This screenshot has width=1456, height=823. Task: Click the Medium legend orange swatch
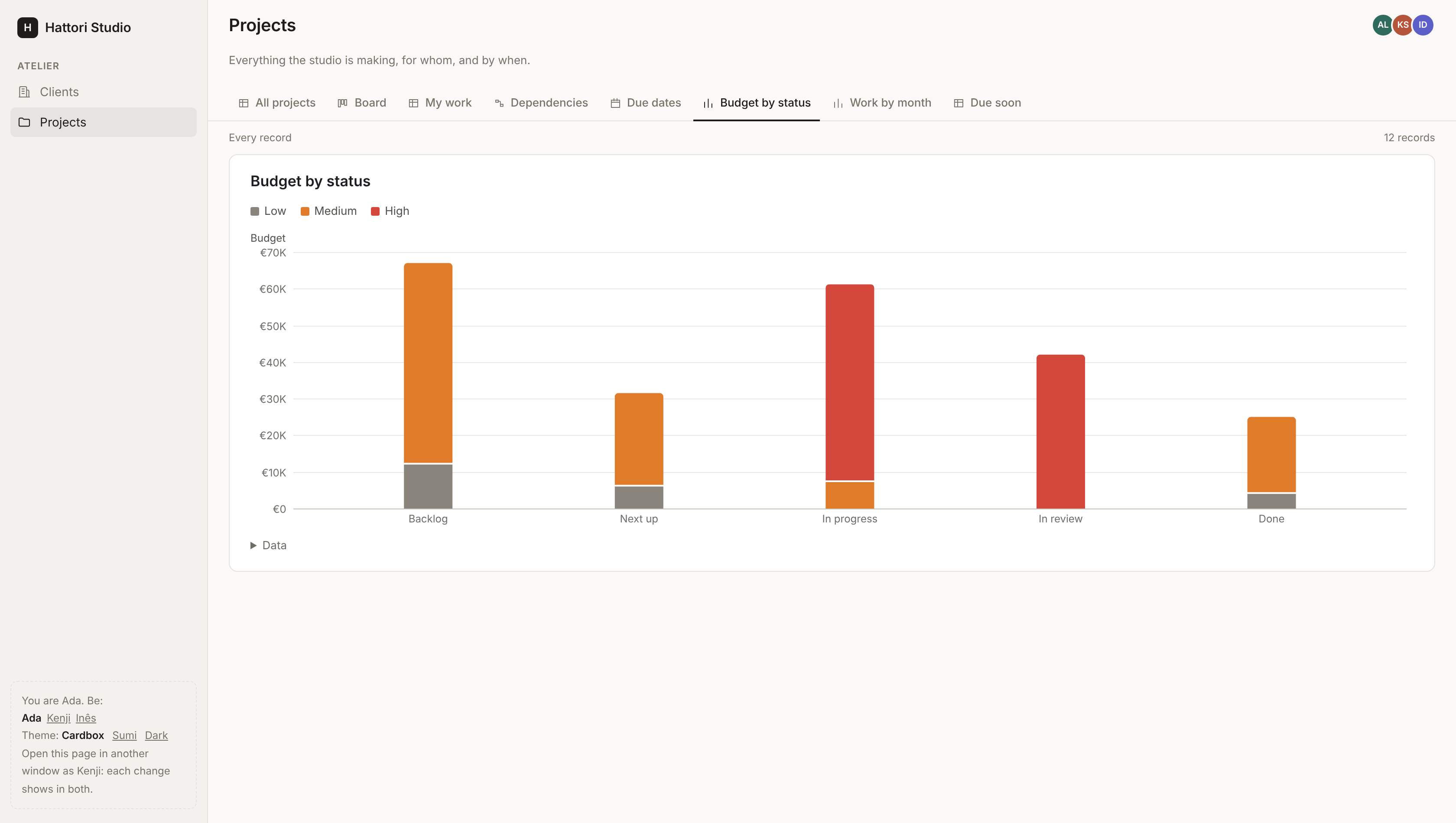point(305,211)
